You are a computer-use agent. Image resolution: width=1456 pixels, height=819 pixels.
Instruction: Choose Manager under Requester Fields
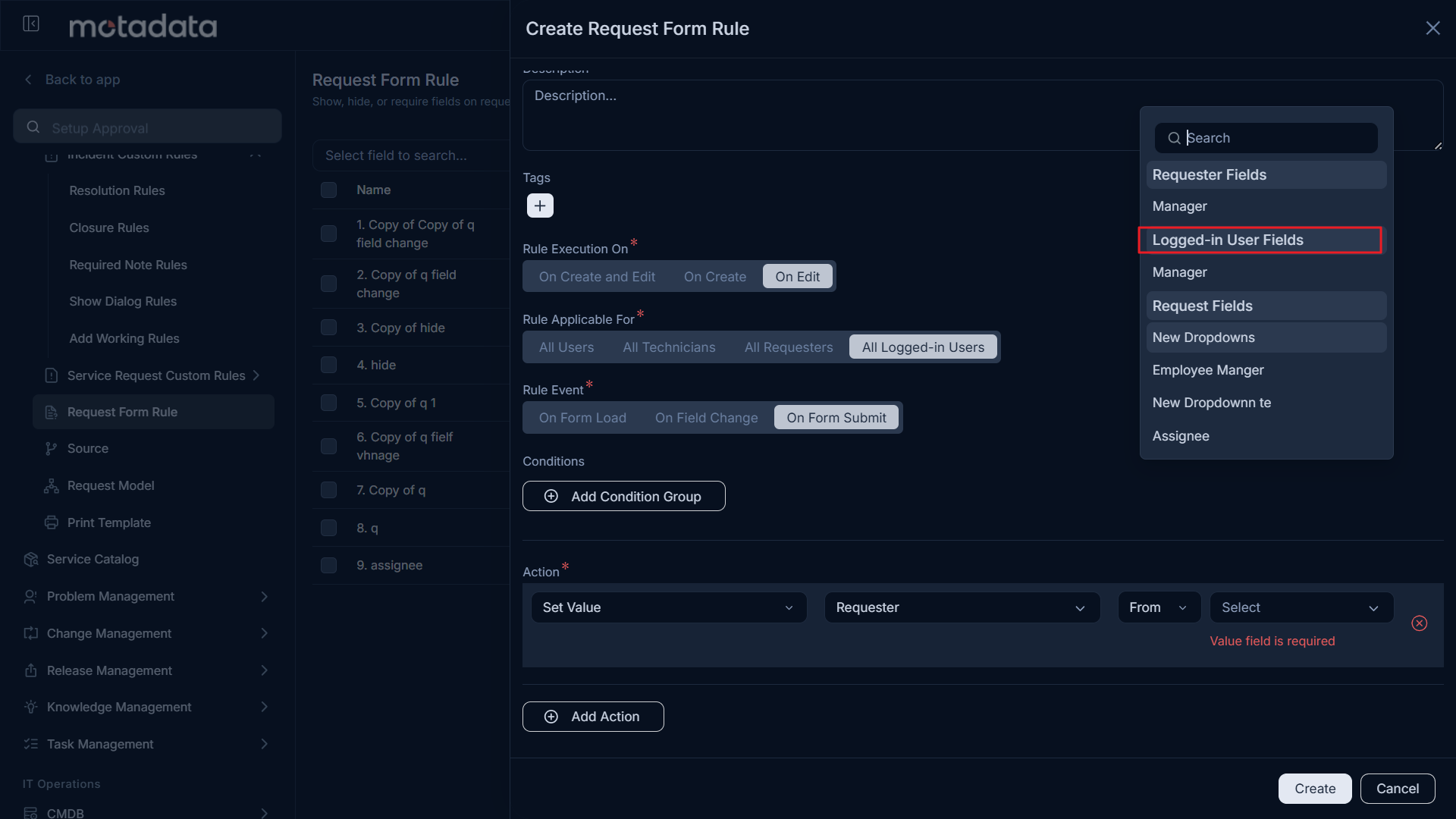pos(1266,206)
